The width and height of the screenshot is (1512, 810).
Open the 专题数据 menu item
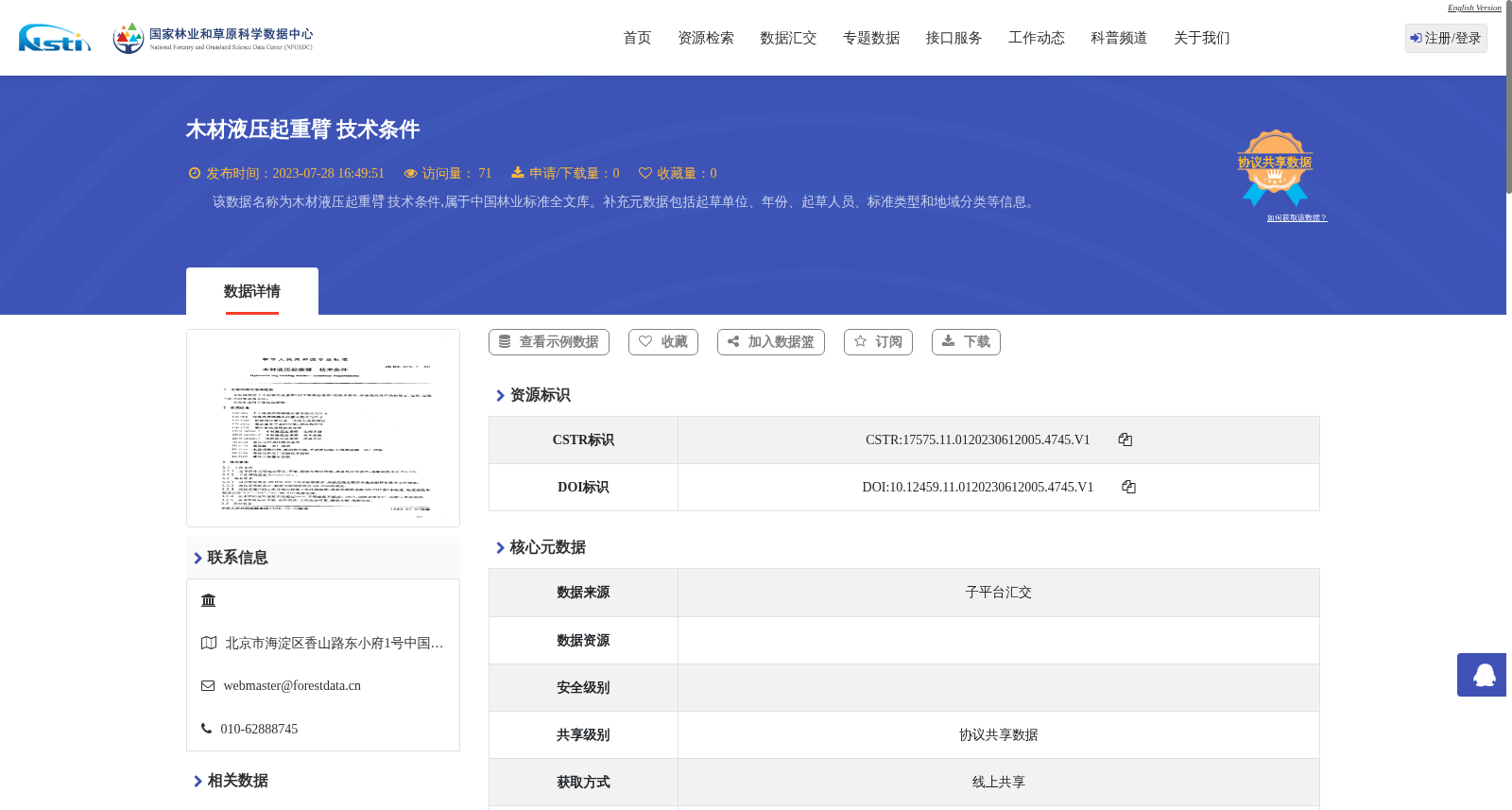(x=871, y=38)
